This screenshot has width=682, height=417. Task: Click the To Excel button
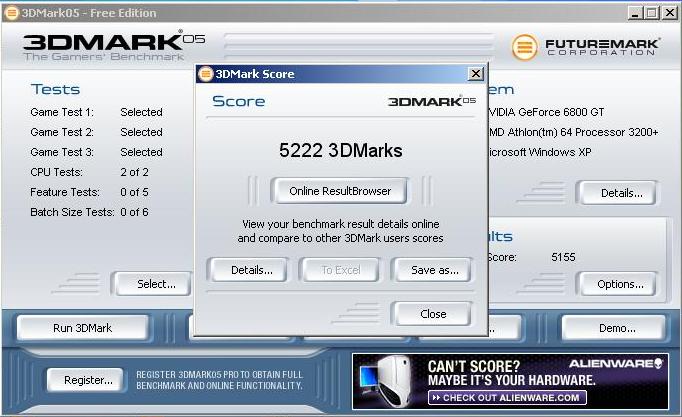pos(340,270)
